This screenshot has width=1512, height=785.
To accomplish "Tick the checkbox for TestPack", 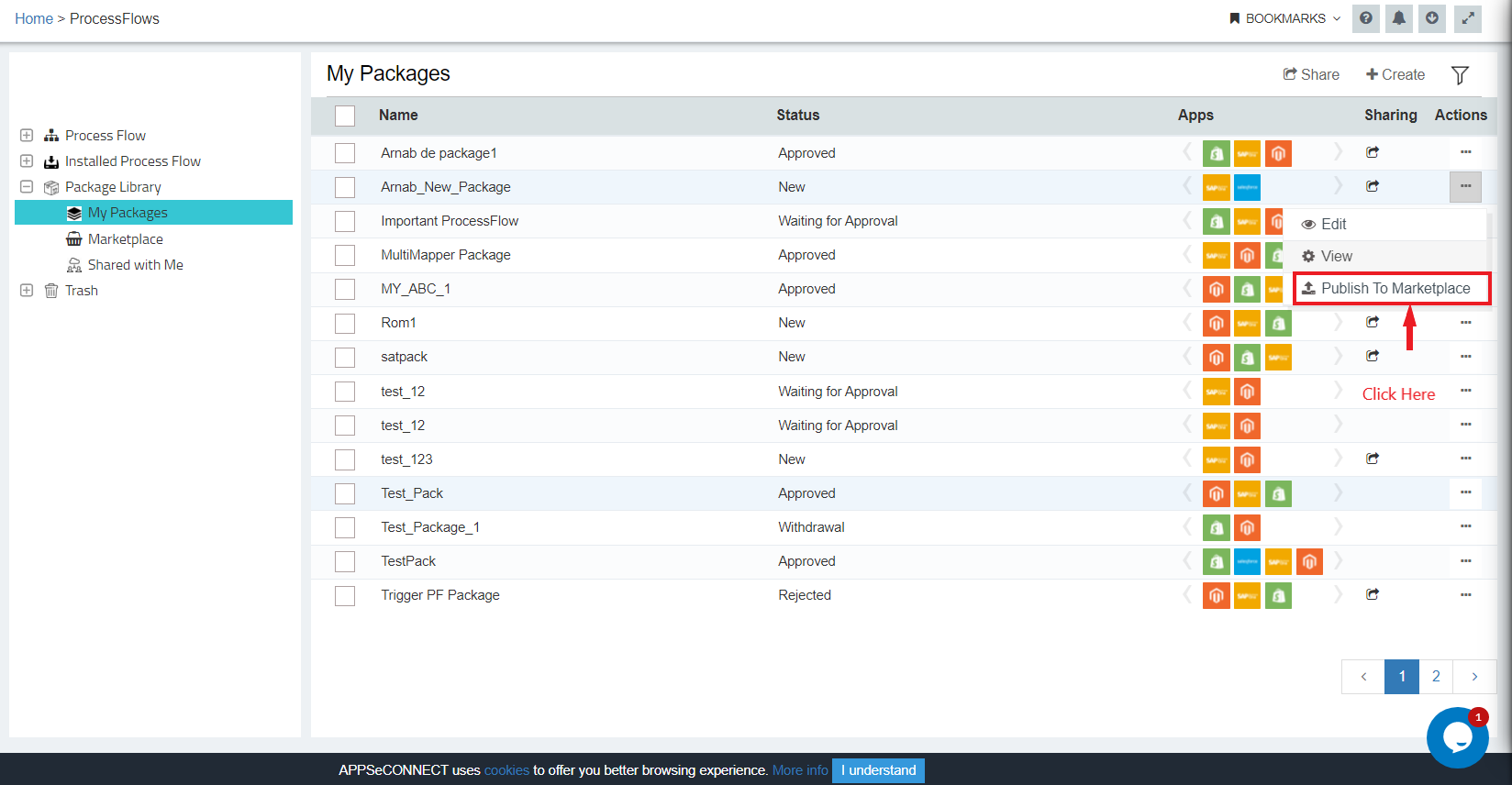I will point(345,561).
